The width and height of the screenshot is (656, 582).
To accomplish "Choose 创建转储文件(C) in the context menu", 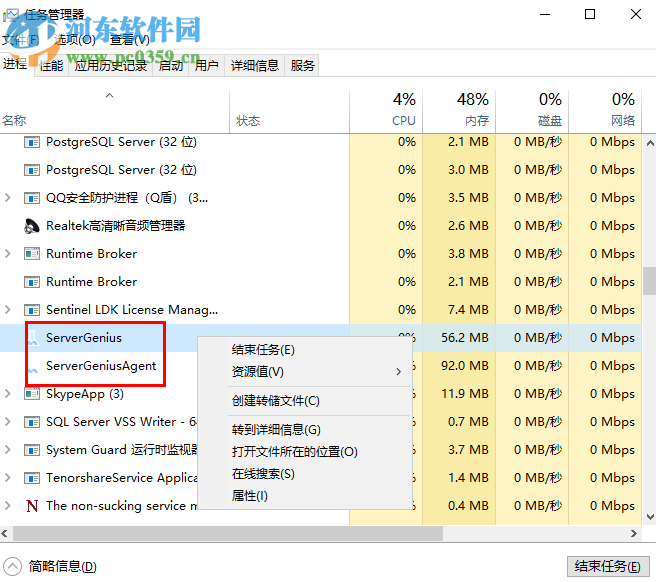I will [x=276, y=401].
